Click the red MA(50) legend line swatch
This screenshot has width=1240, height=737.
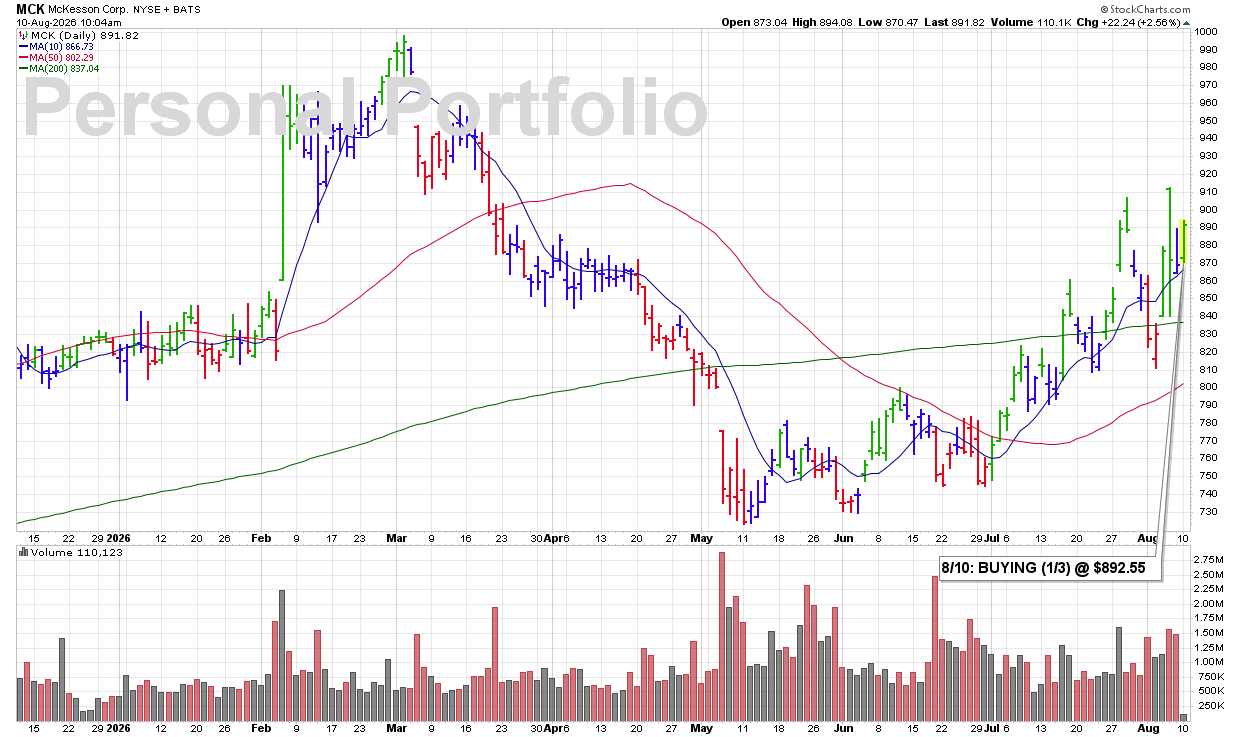coord(25,57)
